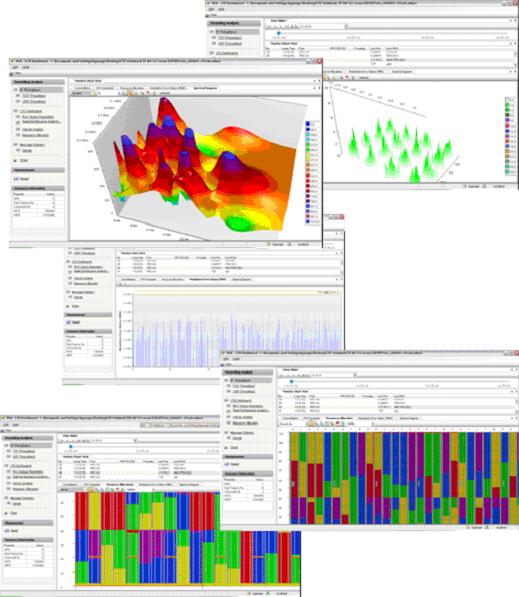The image size is (519, 597).
Task: Click highlighted toolbar icon above bottom-right resource grid
Action: pos(311,423)
